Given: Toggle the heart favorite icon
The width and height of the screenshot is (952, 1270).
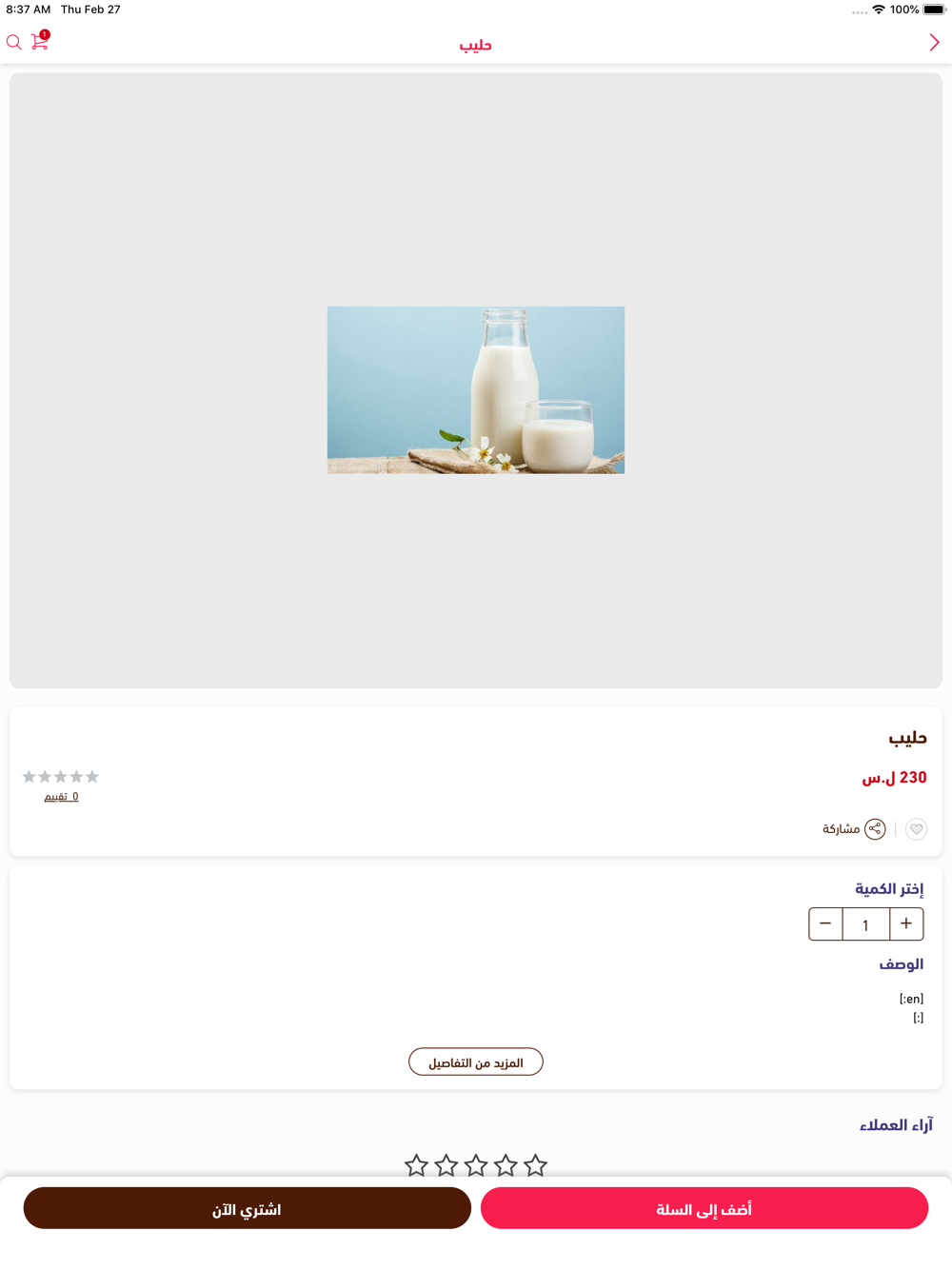Looking at the screenshot, I should pos(916,829).
